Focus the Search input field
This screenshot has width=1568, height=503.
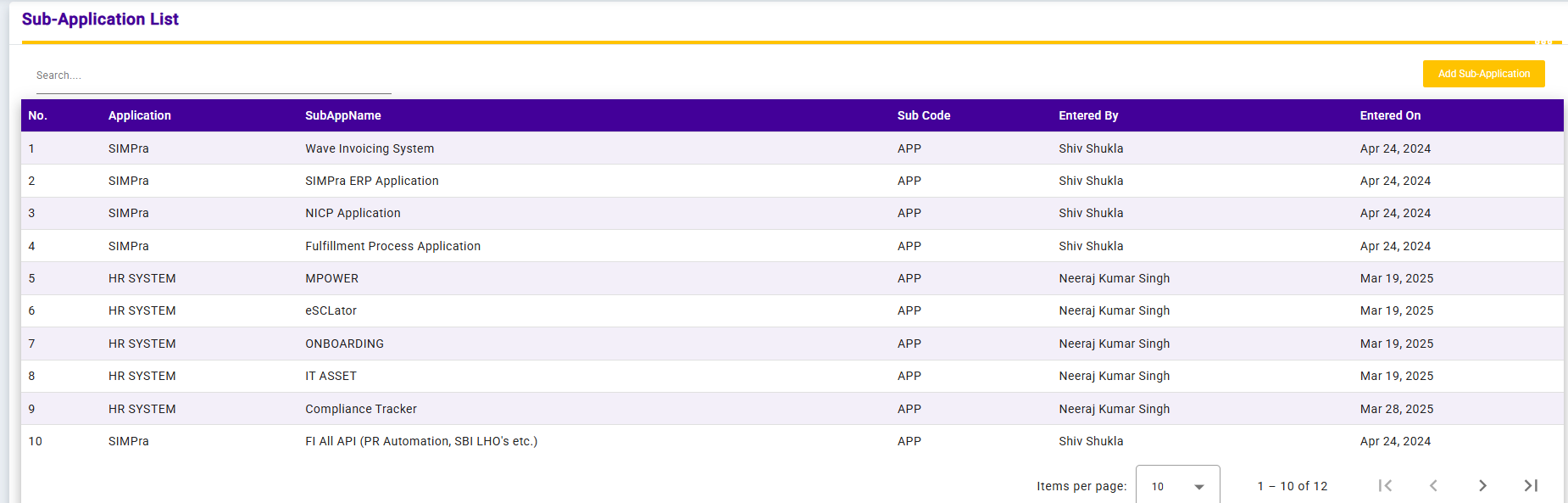(x=212, y=75)
